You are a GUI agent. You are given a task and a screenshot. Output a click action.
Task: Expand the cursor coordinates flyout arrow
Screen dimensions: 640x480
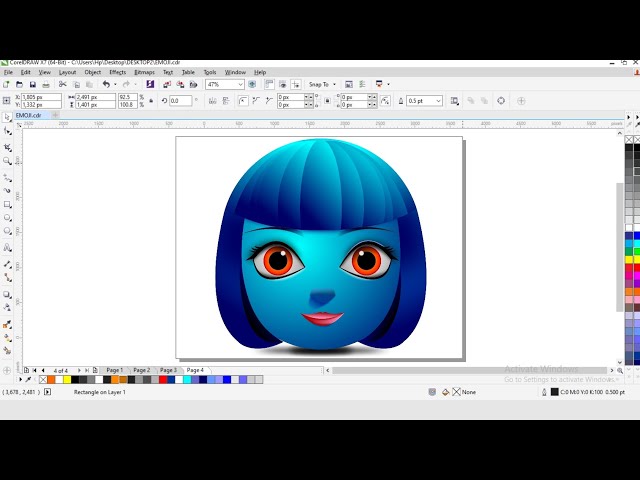tap(48, 392)
